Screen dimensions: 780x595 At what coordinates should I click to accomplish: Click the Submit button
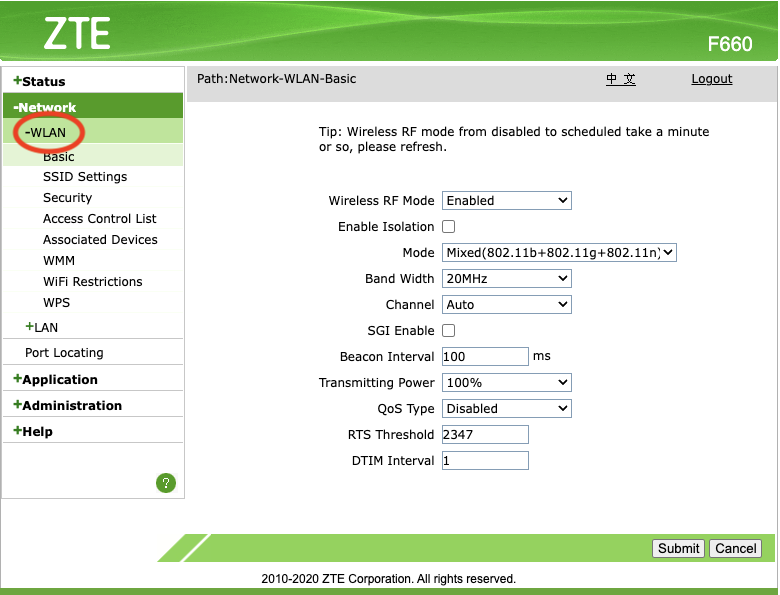pyautogui.click(x=679, y=548)
